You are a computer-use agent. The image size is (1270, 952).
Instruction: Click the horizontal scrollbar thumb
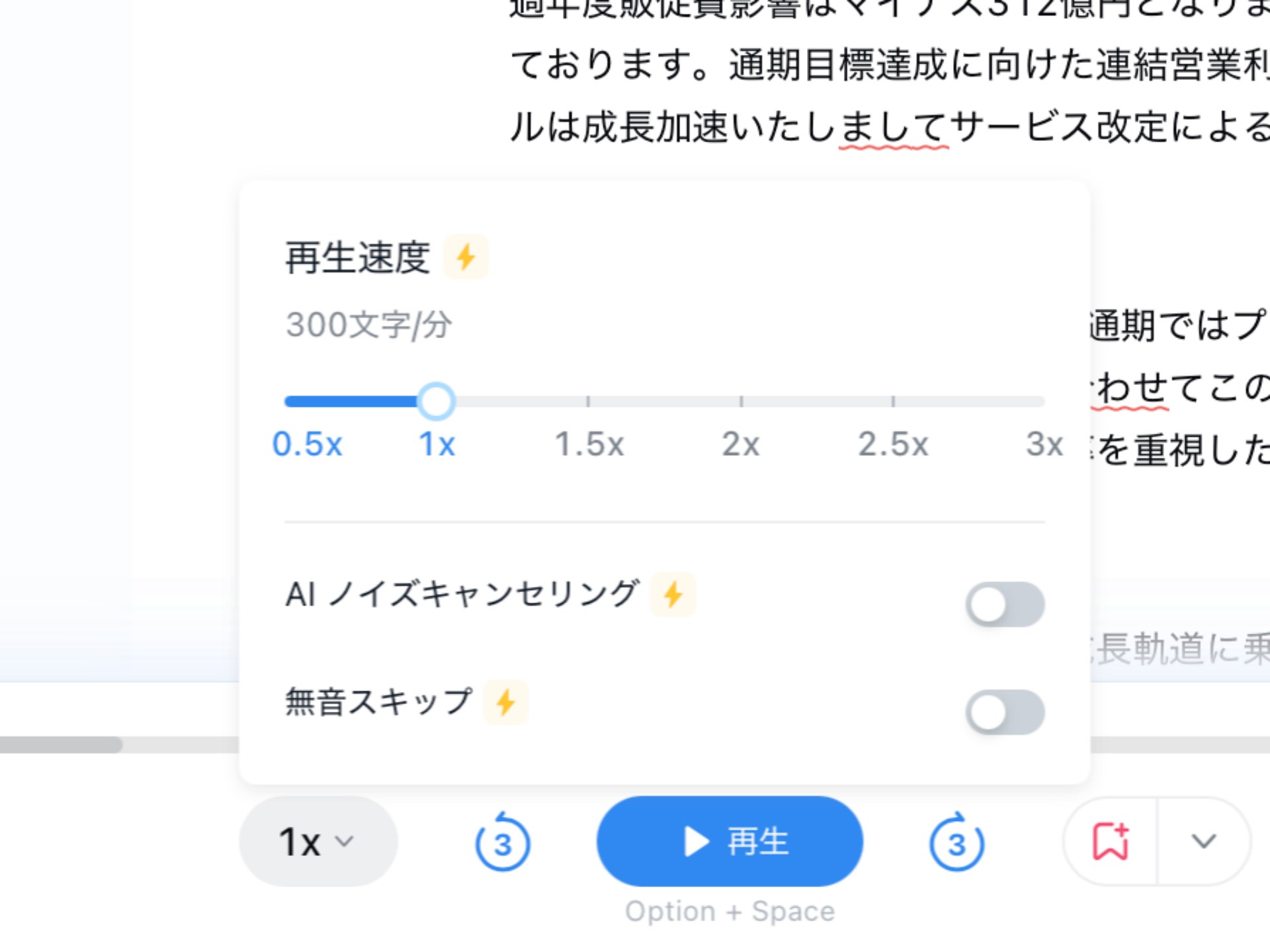tap(61, 745)
